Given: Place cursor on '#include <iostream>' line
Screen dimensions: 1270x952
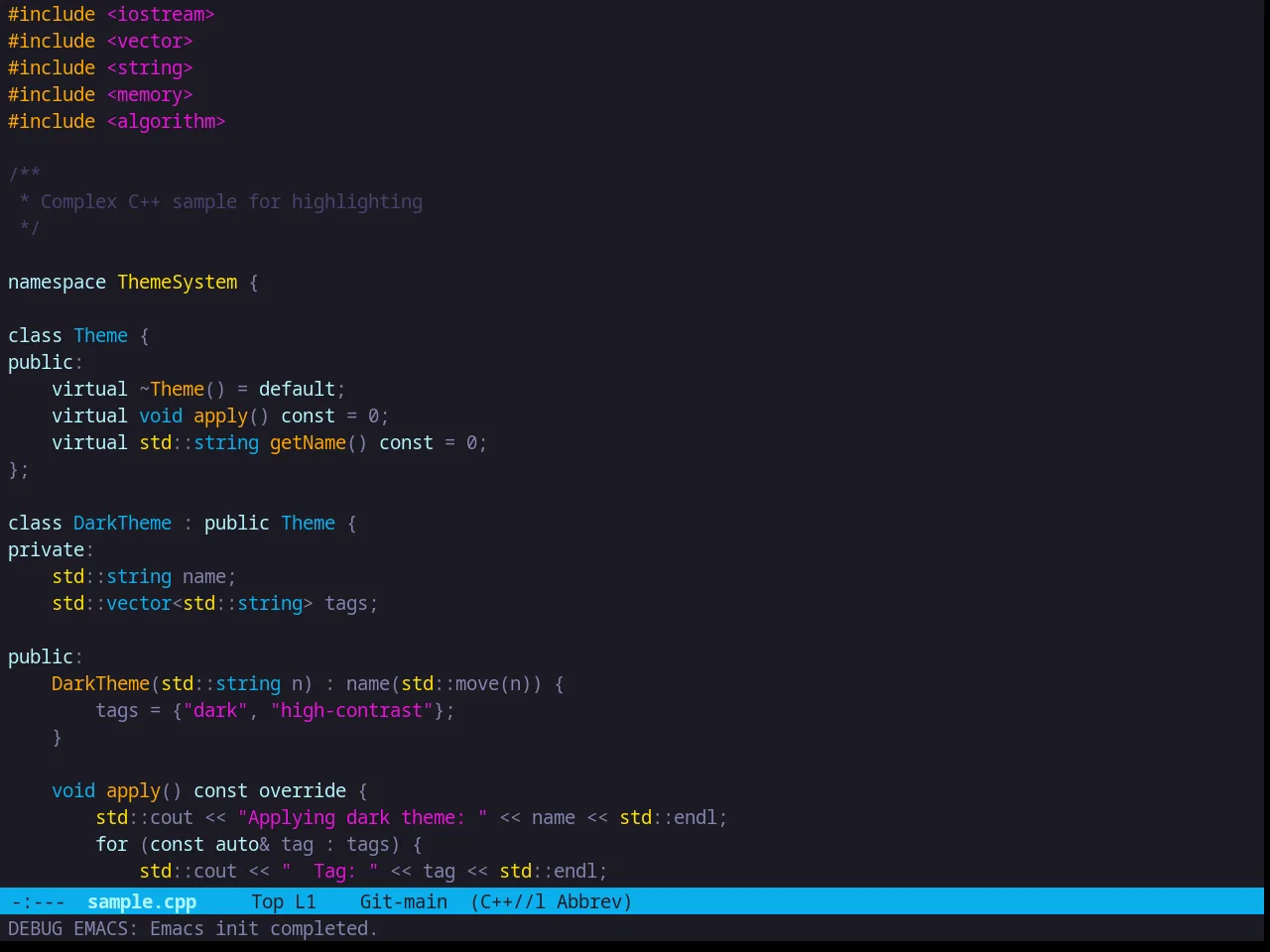Looking at the screenshot, I should pos(111,14).
